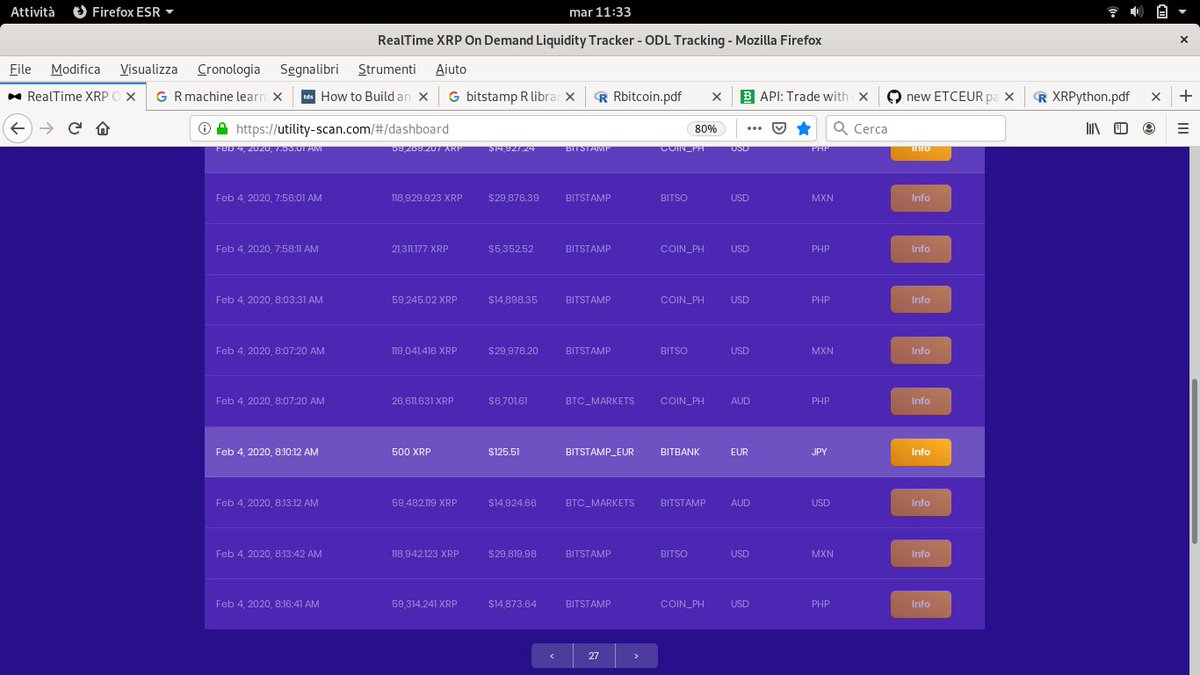Viewport: 1200px width, 675px height.
Task: Open the Strumenti menu
Action: 387,69
